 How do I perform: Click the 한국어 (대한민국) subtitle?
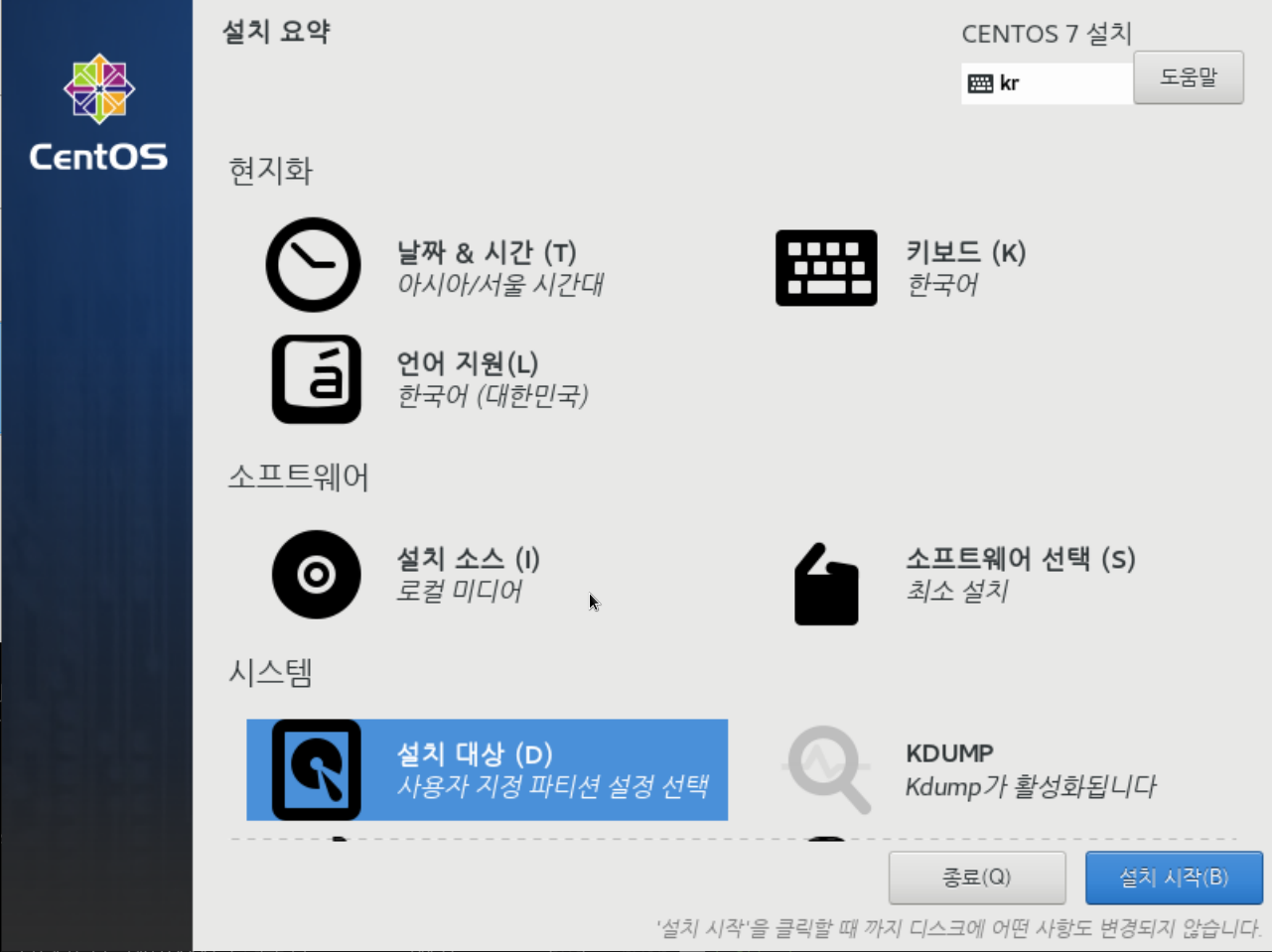click(493, 396)
